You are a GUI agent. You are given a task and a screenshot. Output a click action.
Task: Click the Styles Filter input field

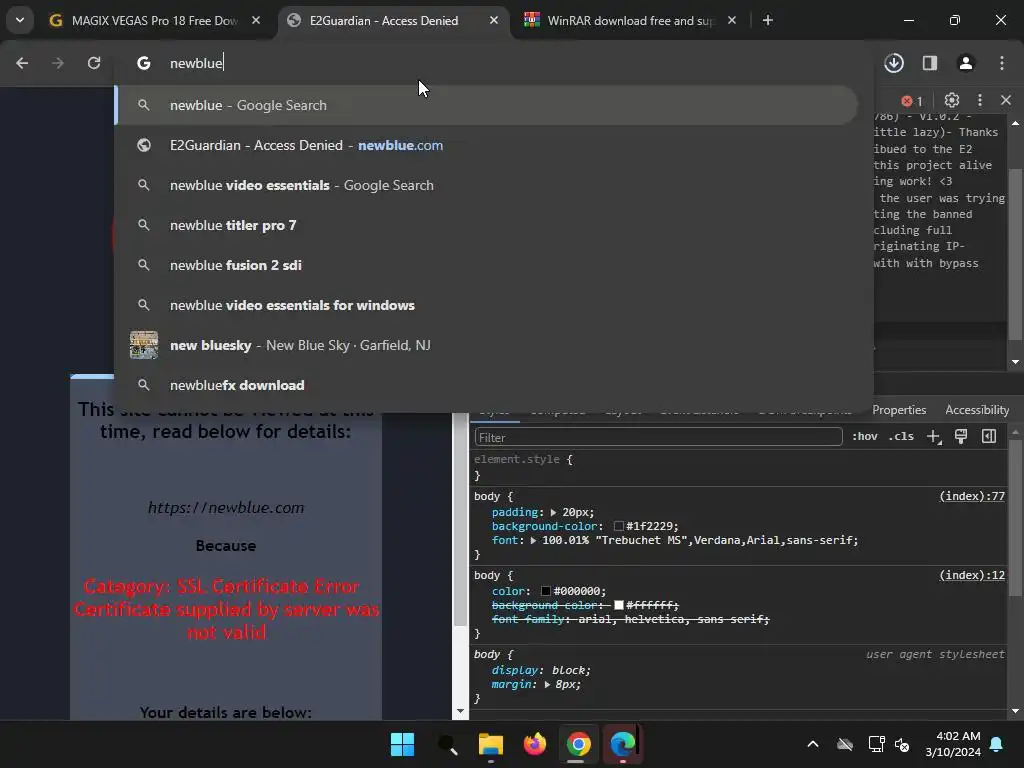click(658, 437)
